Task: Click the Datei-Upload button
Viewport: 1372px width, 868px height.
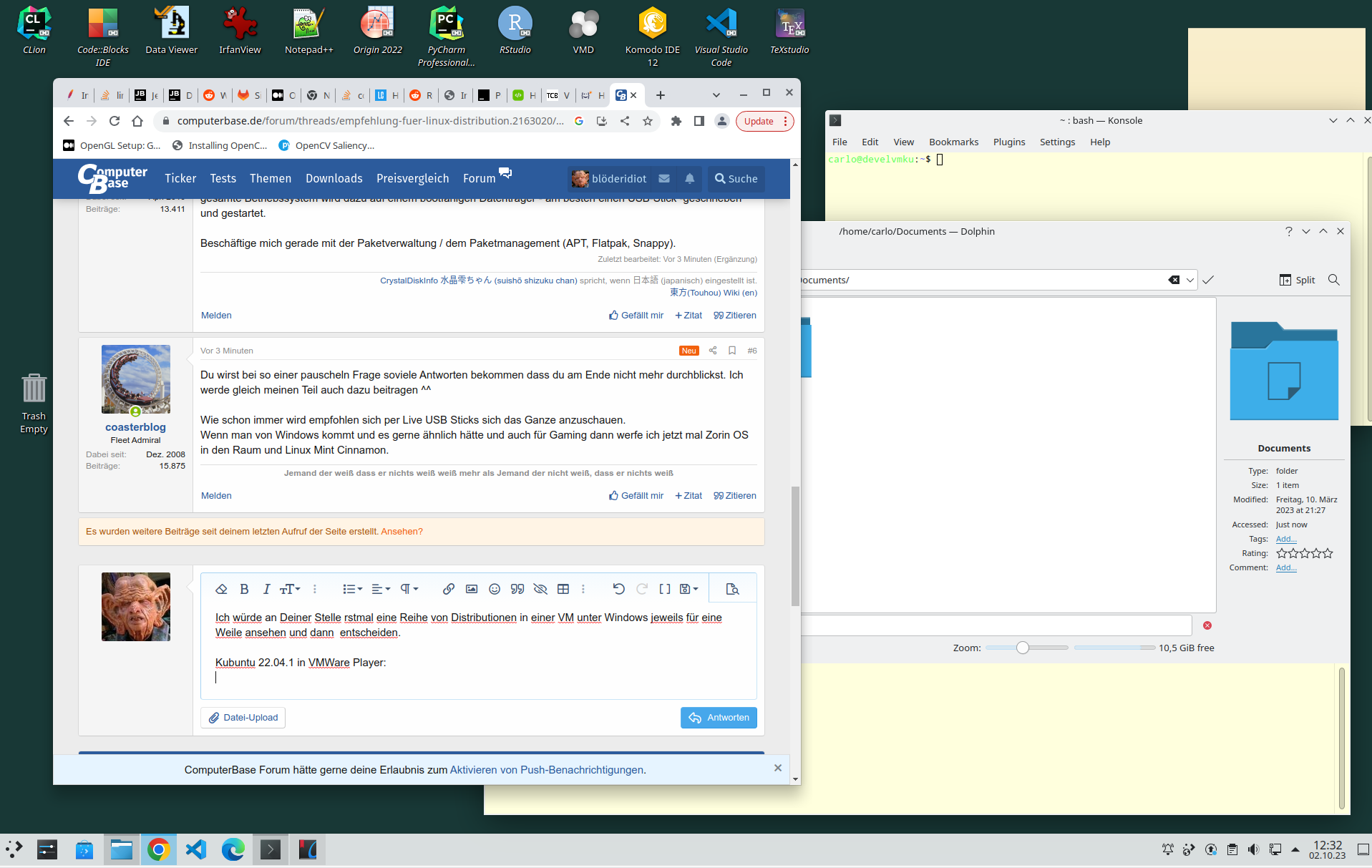Action: point(243,718)
